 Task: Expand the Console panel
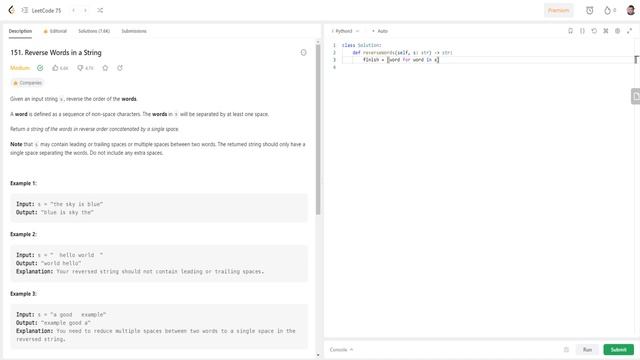point(341,350)
